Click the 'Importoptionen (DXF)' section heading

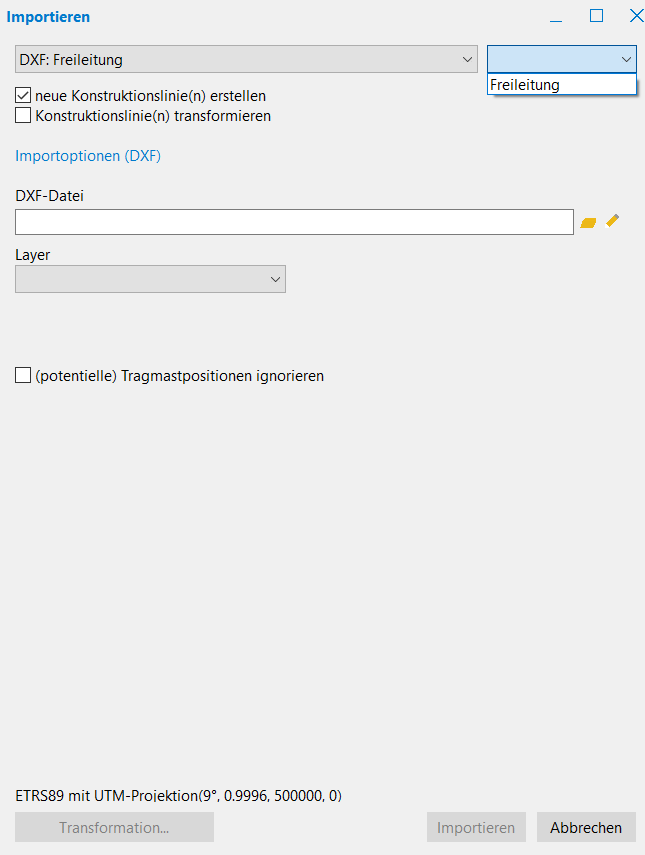pos(88,156)
